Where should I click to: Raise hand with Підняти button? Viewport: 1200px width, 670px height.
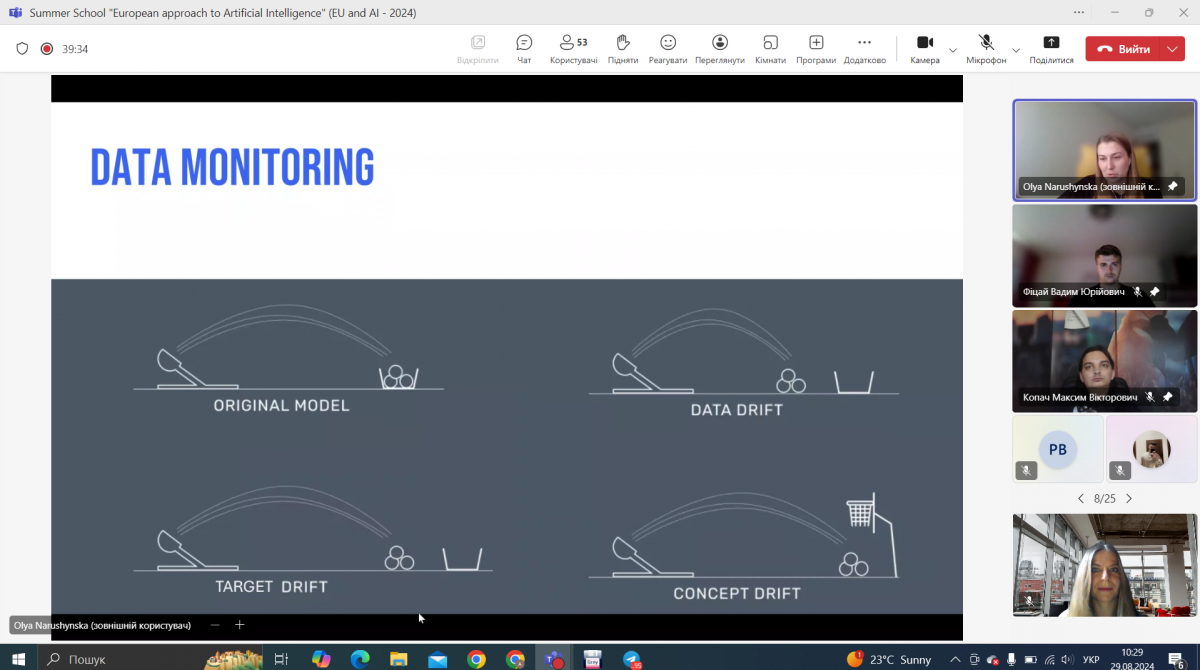(x=622, y=48)
